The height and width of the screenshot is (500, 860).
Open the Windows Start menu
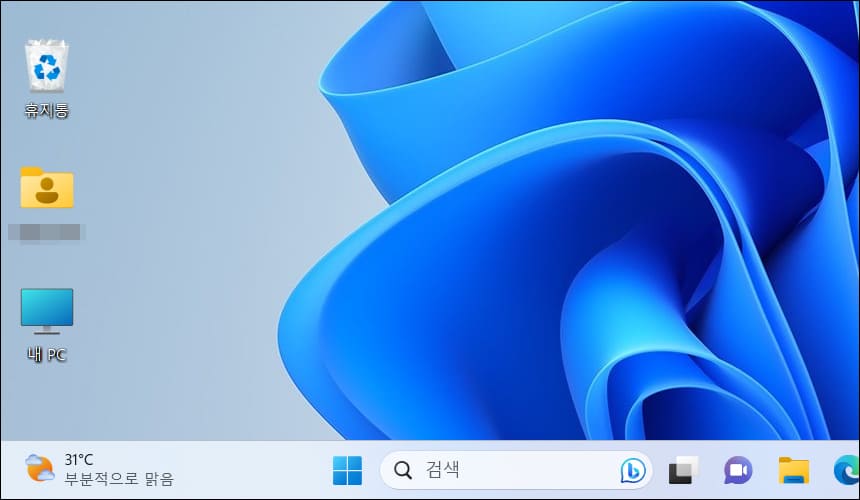pos(347,470)
